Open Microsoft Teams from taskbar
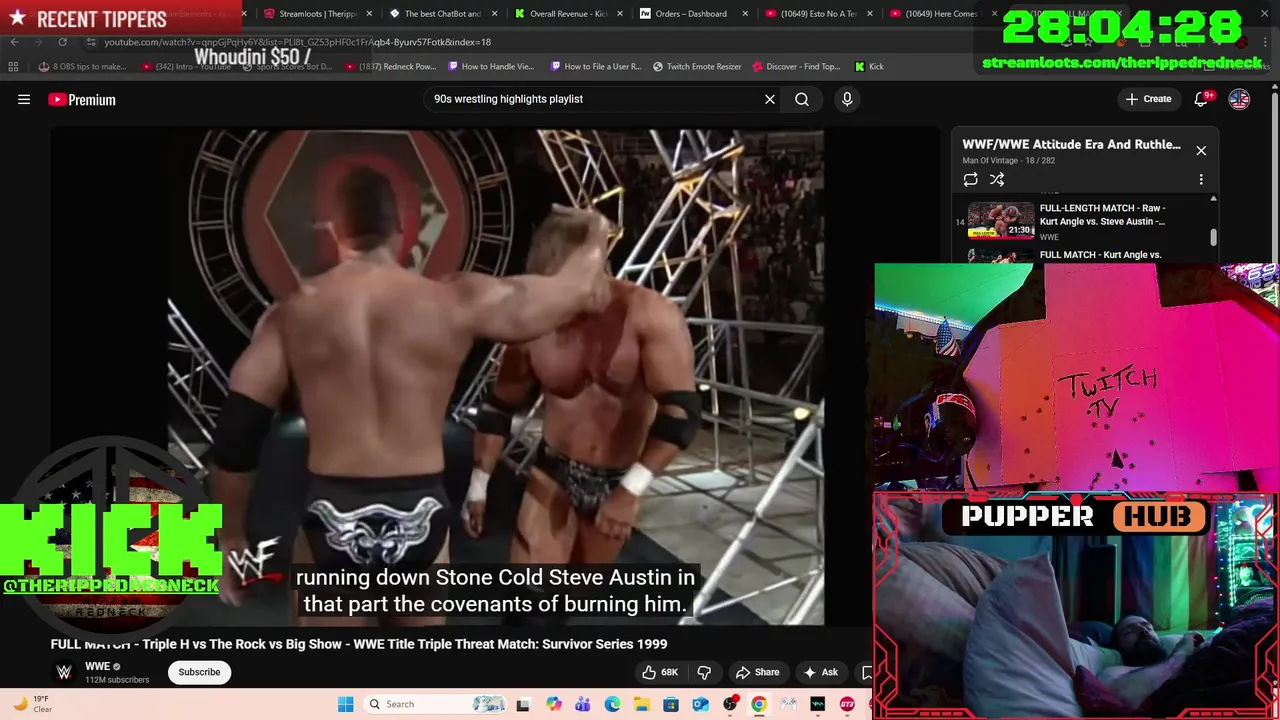1280x720 pixels. 582,704
